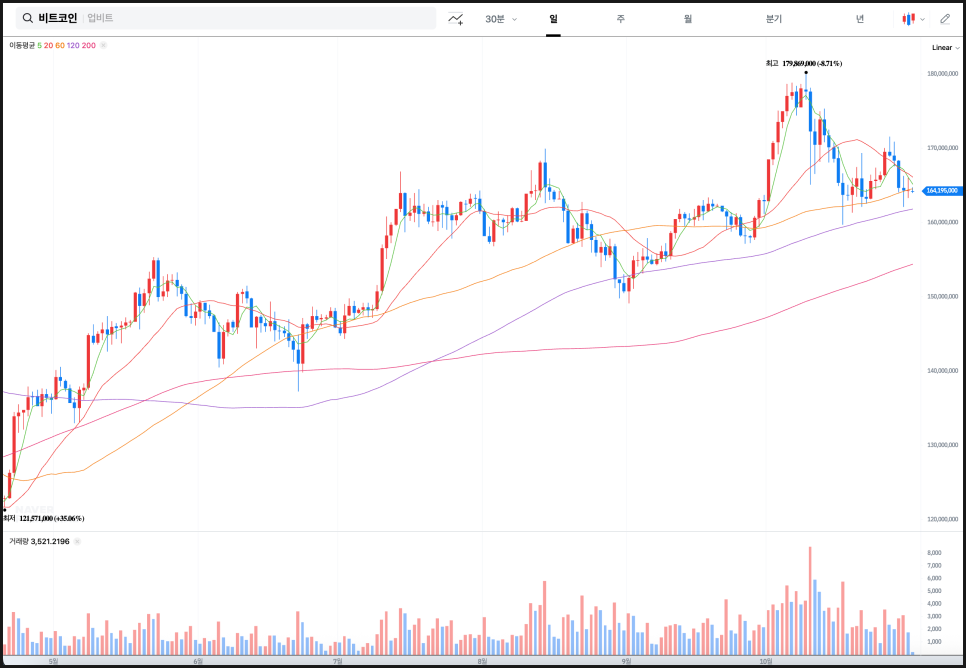Click the pencil drawing tool icon
Screen dimensions: 966x668
pyautogui.click(x=945, y=18)
